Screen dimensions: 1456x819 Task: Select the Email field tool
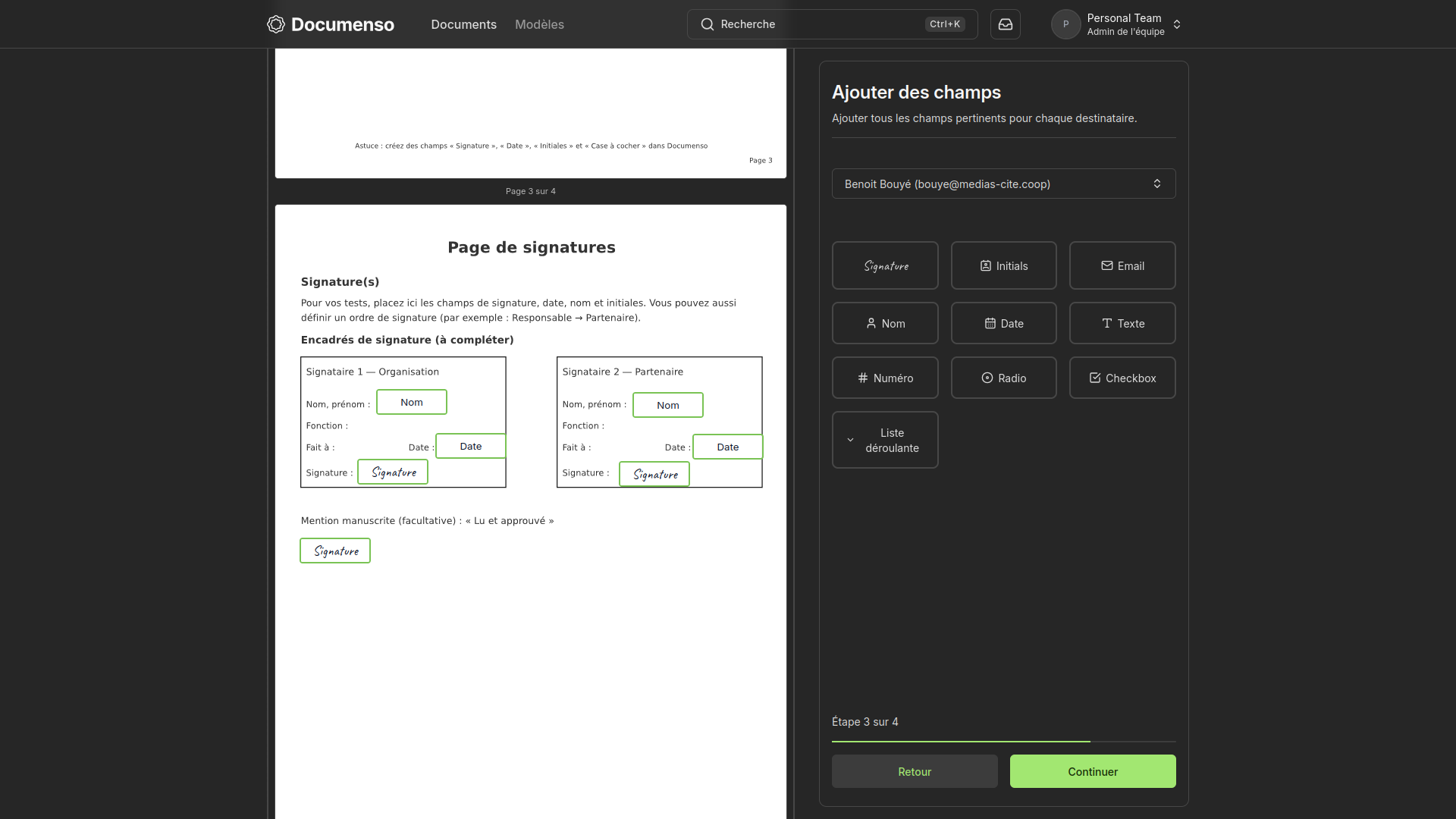[x=1122, y=265]
